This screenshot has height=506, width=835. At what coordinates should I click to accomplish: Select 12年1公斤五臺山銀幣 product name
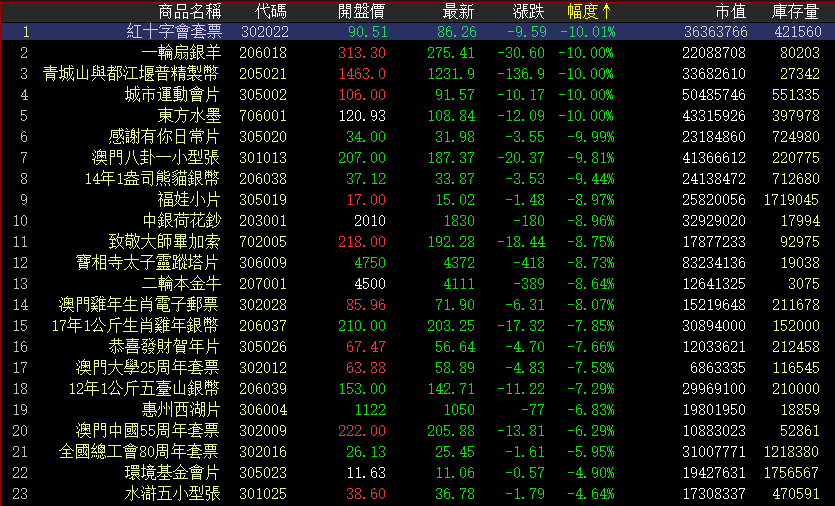(144, 389)
